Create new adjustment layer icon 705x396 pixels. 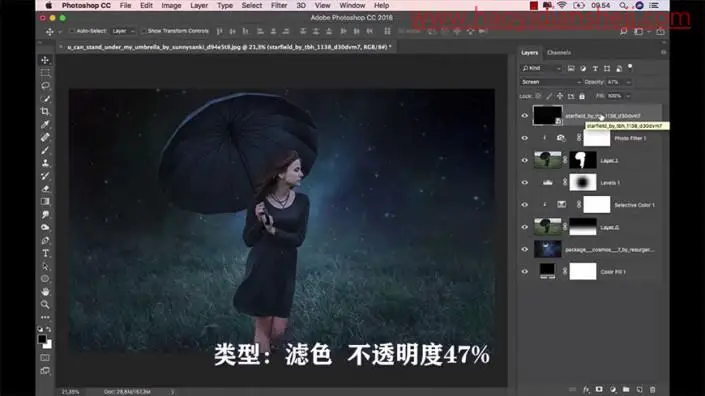pos(612,389)
